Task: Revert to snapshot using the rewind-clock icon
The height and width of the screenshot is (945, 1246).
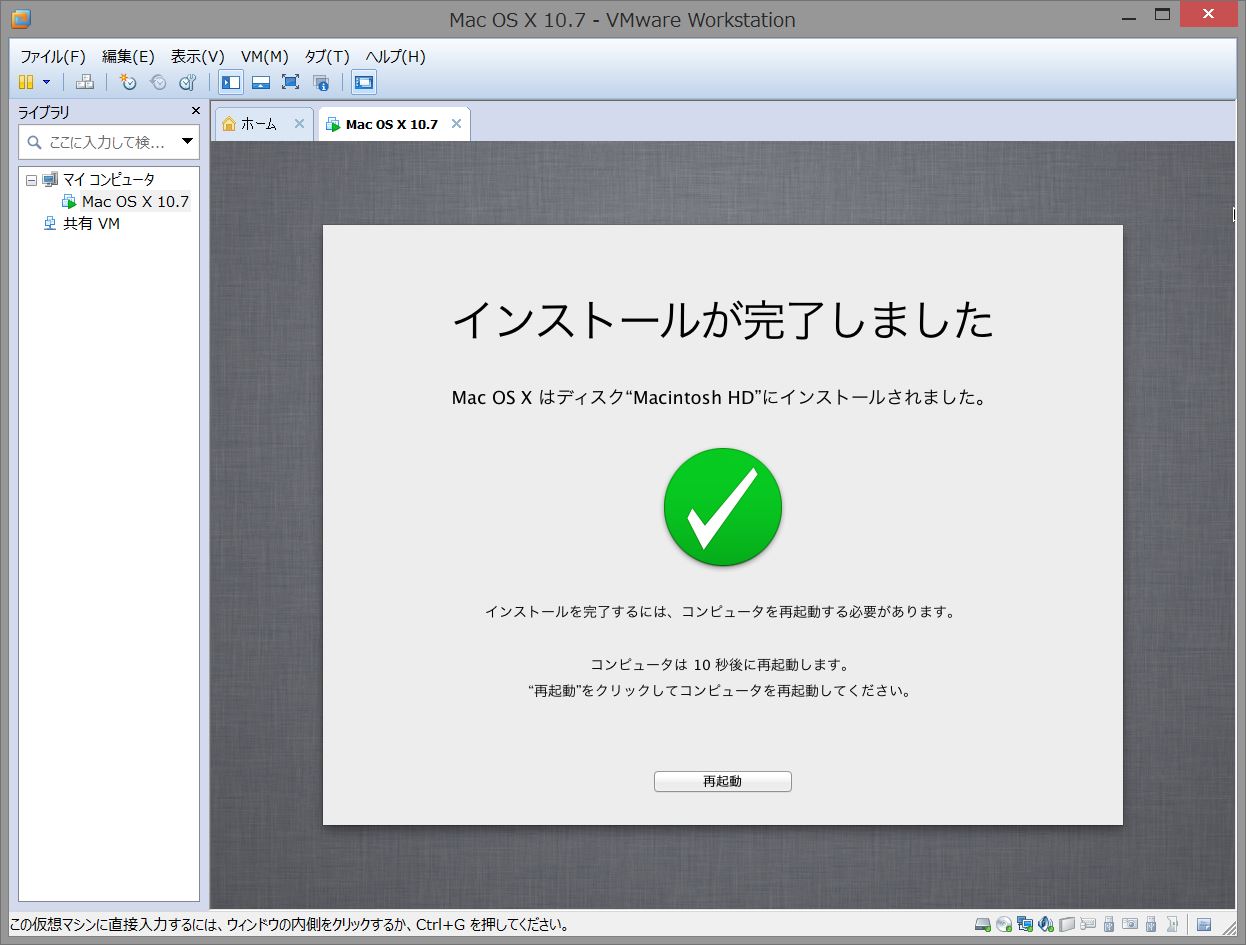Action: 157,82
